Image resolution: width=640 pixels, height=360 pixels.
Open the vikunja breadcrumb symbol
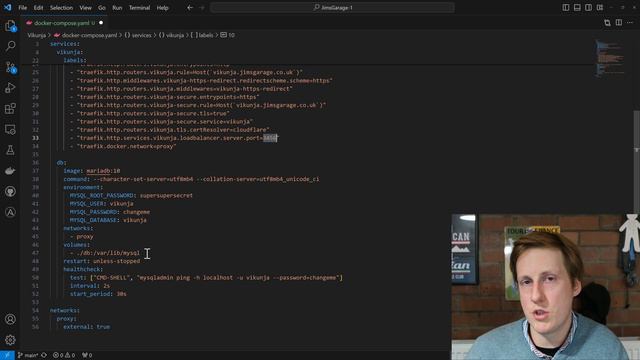pos(171,35)
